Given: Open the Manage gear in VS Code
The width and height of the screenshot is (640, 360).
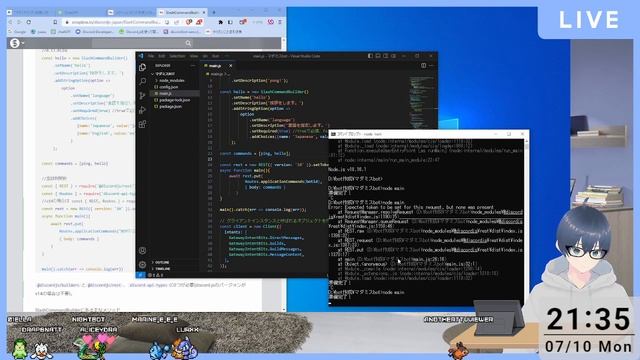Looking at the screenshot, I should [x=142, y=264].
